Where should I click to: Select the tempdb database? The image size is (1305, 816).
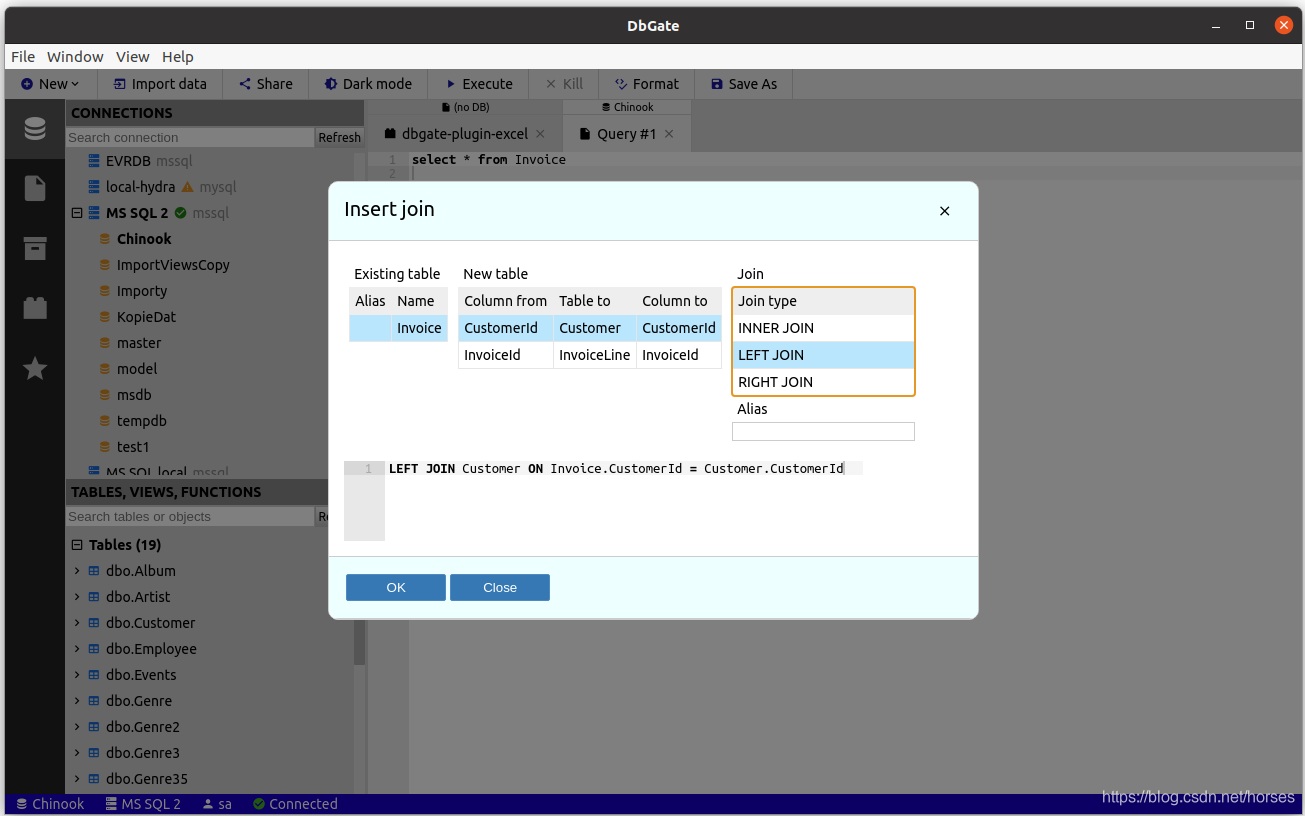142,421
